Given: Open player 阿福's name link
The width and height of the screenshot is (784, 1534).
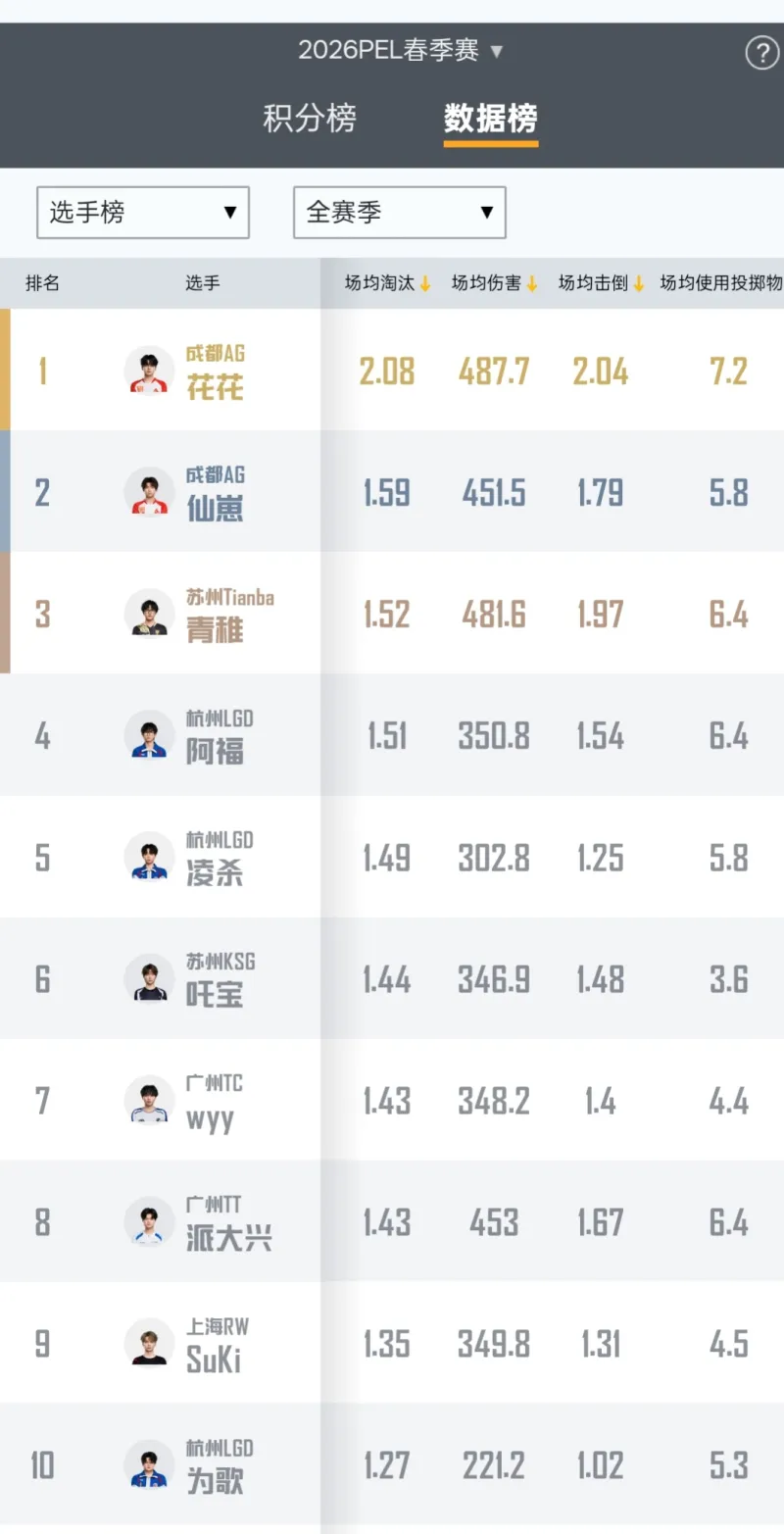Looking at the screenshot, I should [216, 752].
